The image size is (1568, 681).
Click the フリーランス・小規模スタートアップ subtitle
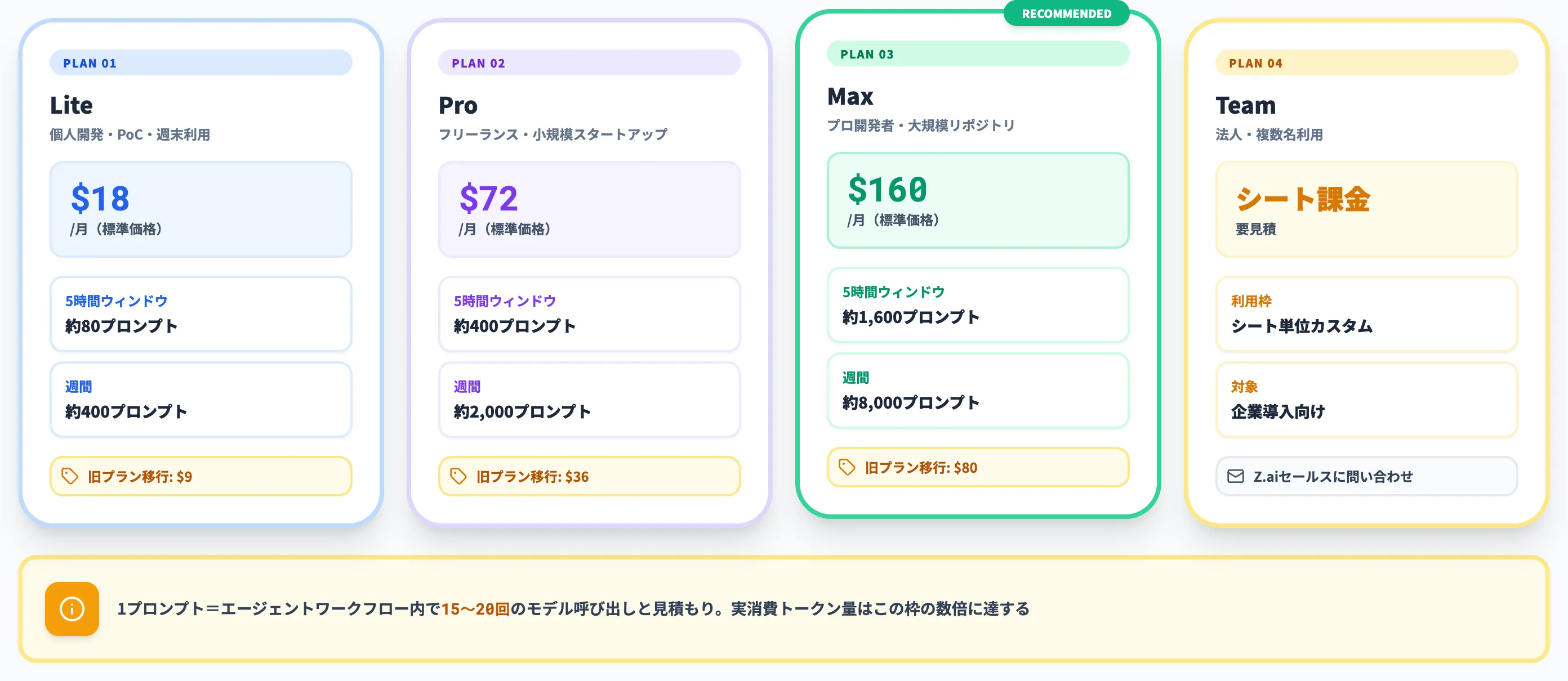pos(553,135)
